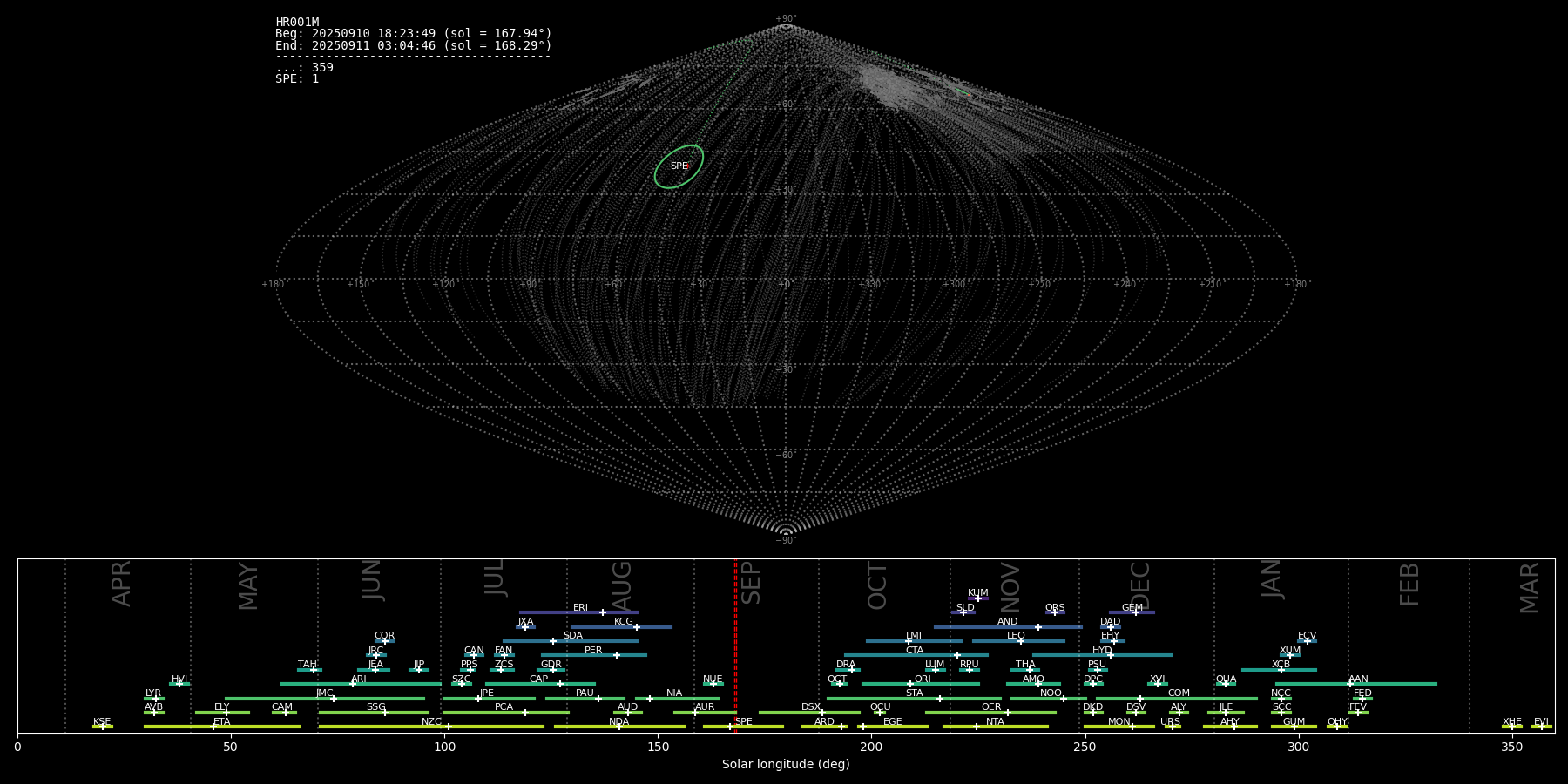Select the 'SEP' month label
This screenshot has height=784, width=1568.
(750, 583)
